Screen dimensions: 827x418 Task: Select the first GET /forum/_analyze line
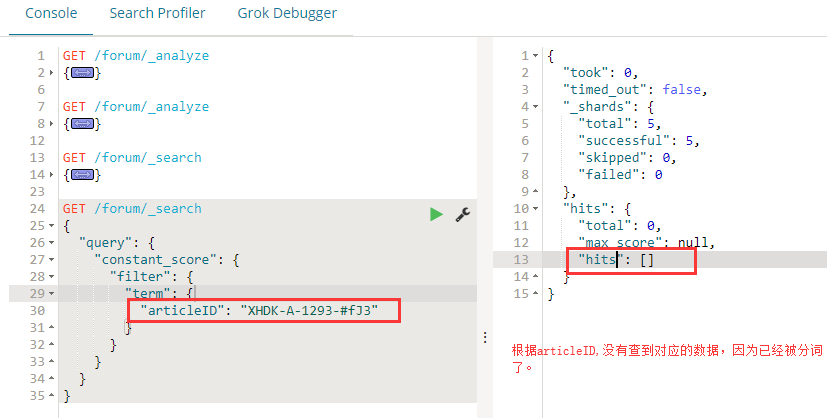136,56
